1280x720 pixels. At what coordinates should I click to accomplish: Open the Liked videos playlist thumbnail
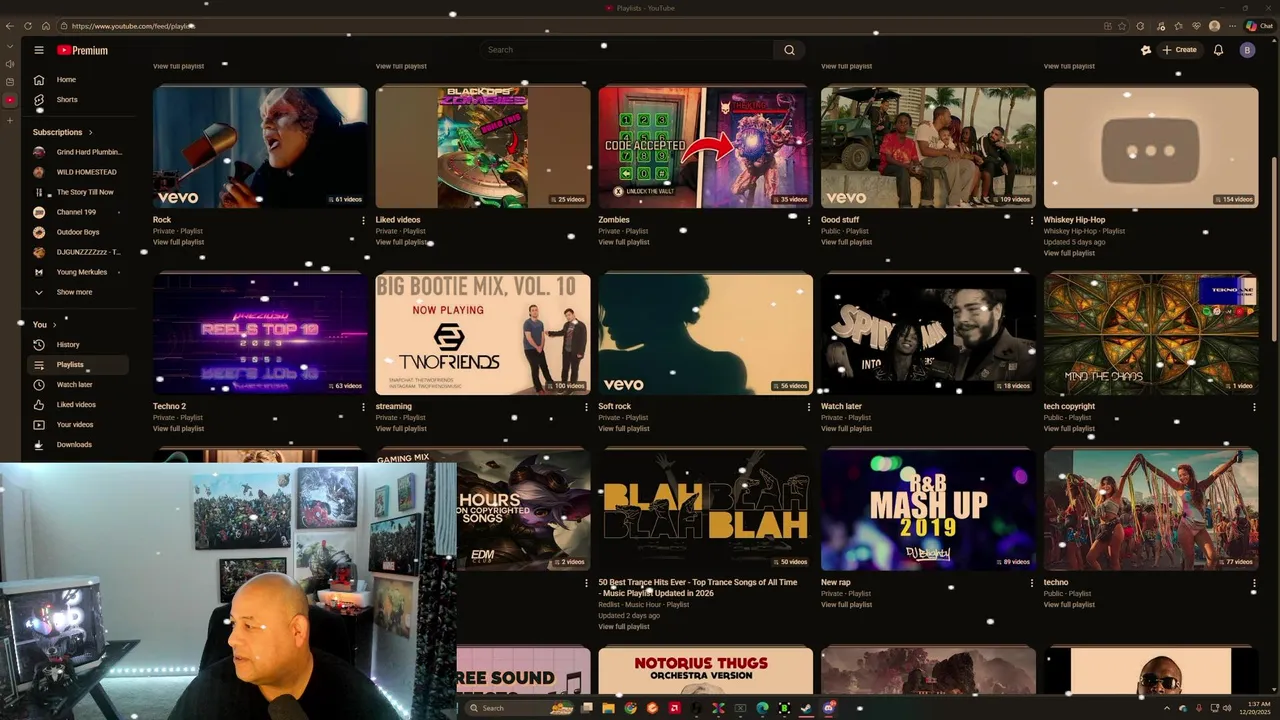coord(483,147)
